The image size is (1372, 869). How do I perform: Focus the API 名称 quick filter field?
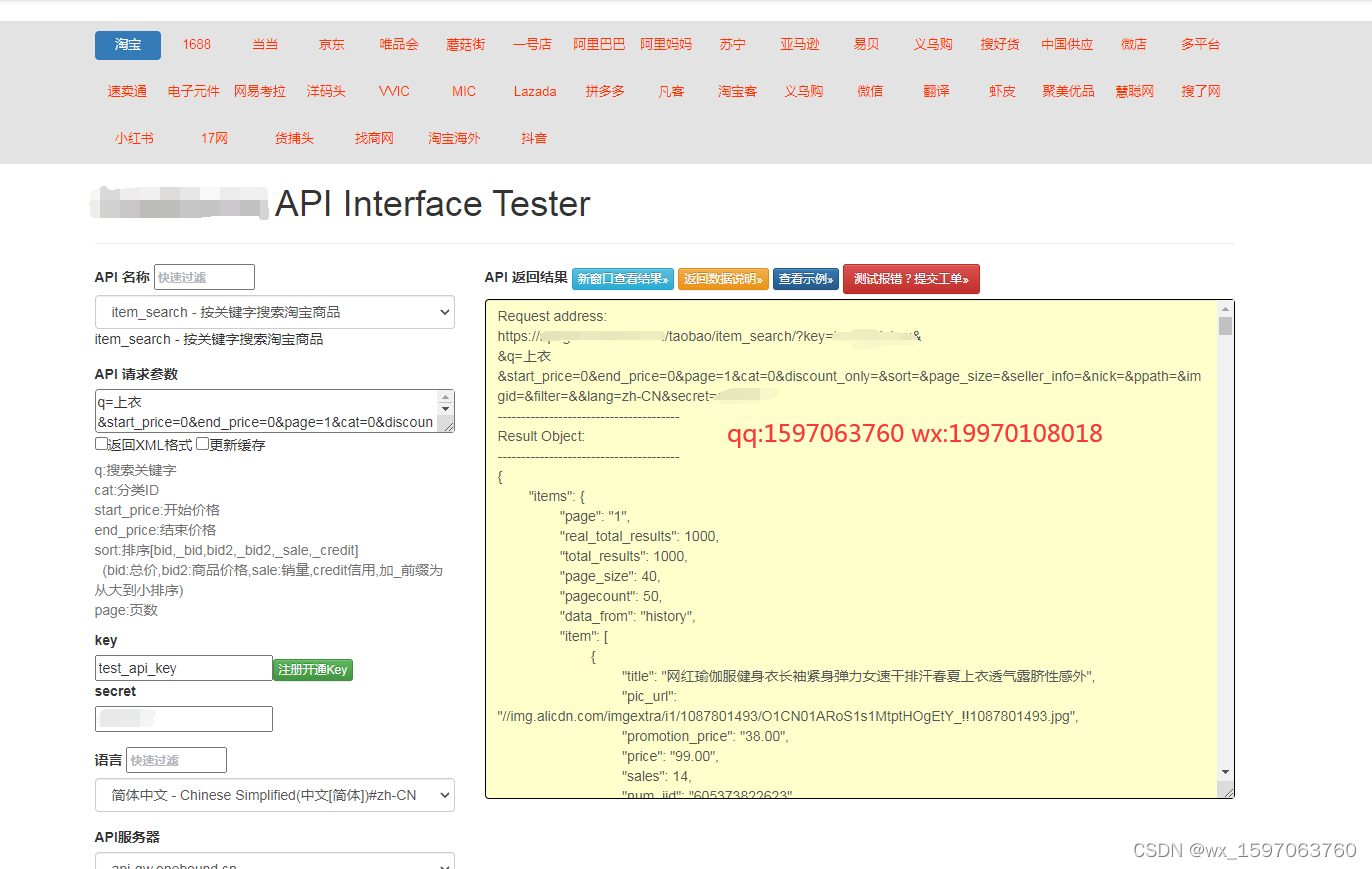click(x=204, y=277)
